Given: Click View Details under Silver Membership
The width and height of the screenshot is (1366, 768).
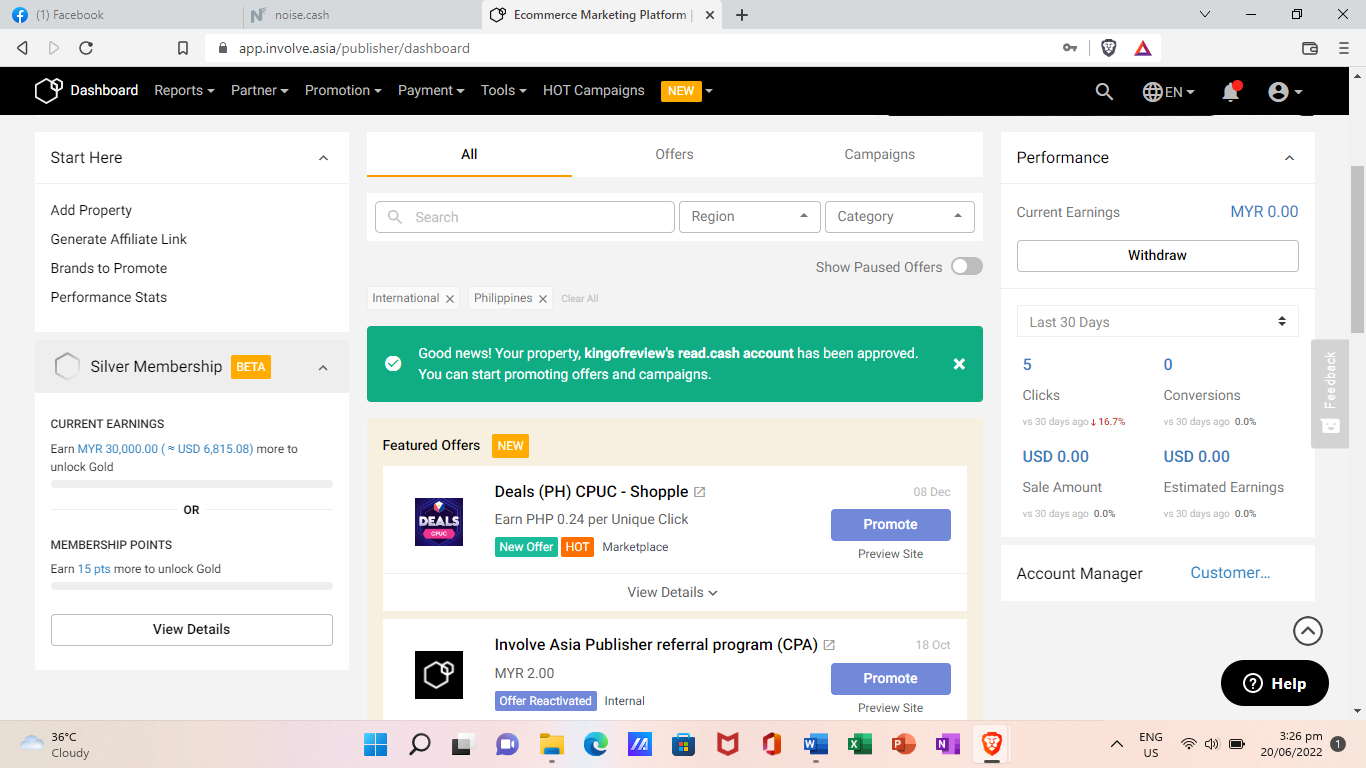Looking at the screenshot, I should 192,630.
